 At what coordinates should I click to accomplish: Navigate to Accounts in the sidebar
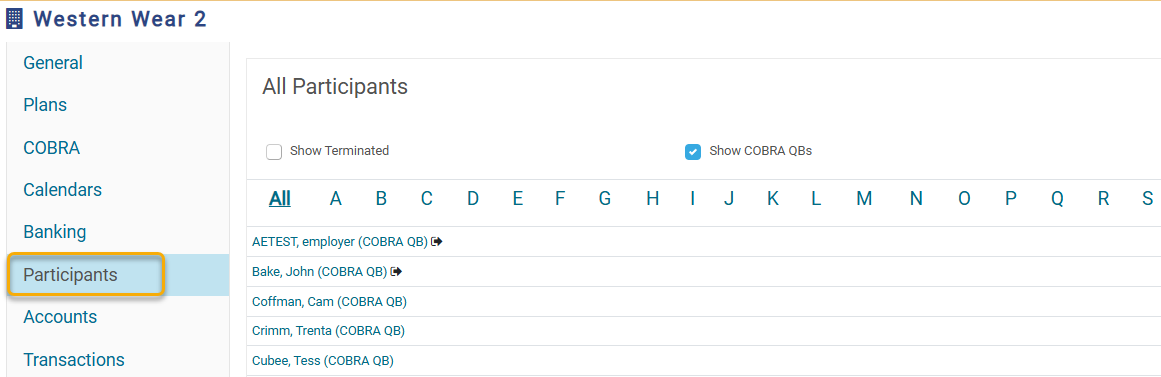coord(60,317)
